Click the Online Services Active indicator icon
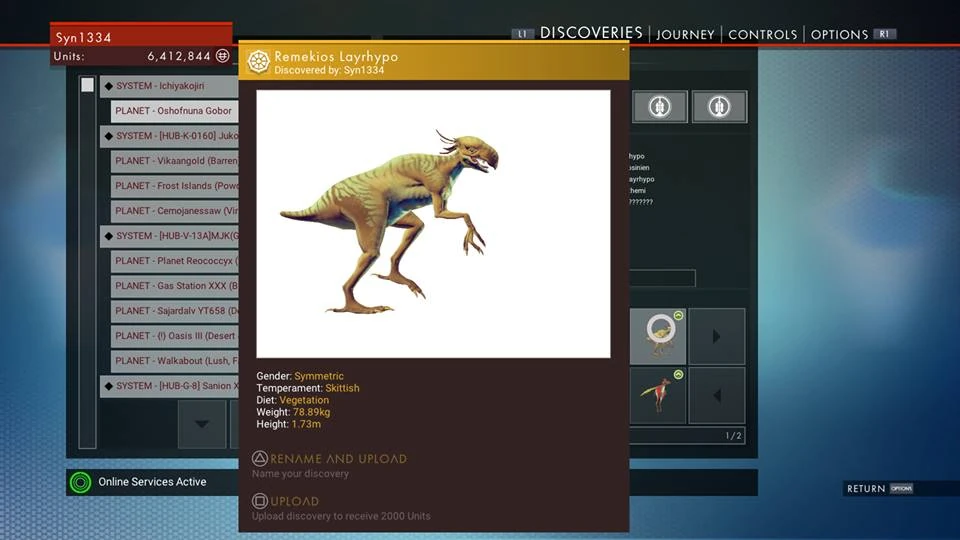The width and height of the screenshot is (960, 540). click(80, 482)
